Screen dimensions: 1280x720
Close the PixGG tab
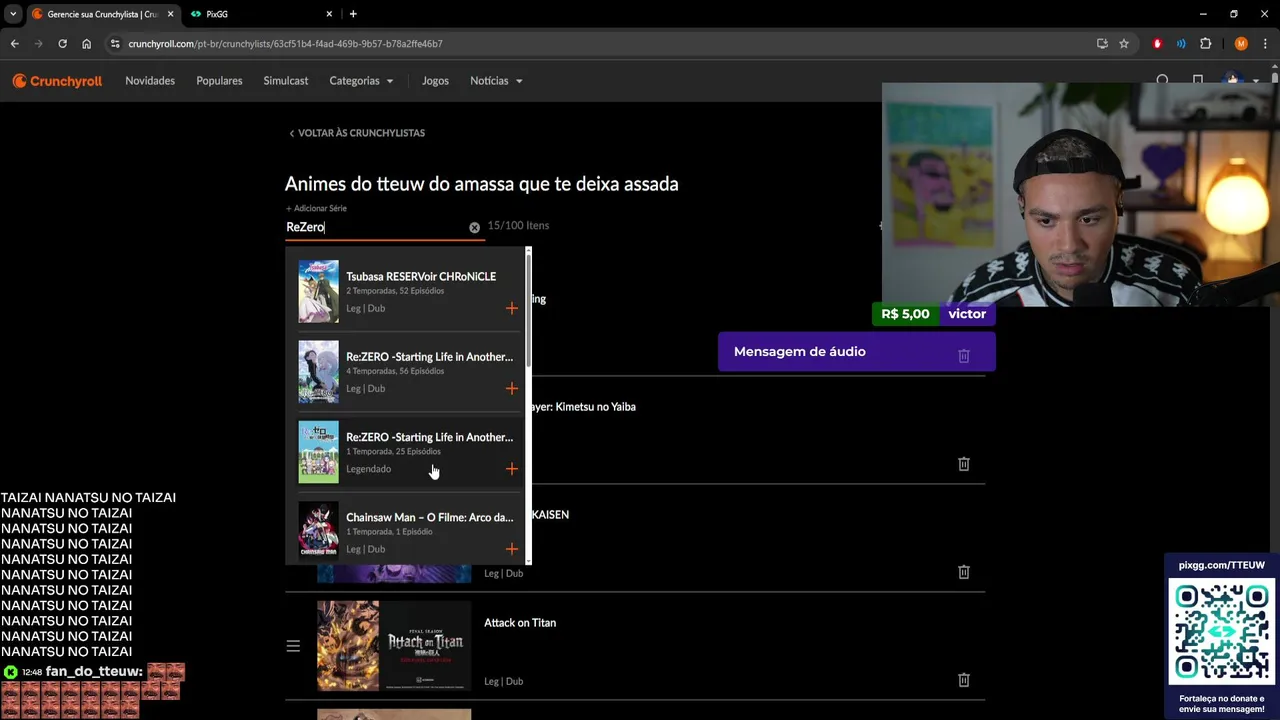[330, 14]
